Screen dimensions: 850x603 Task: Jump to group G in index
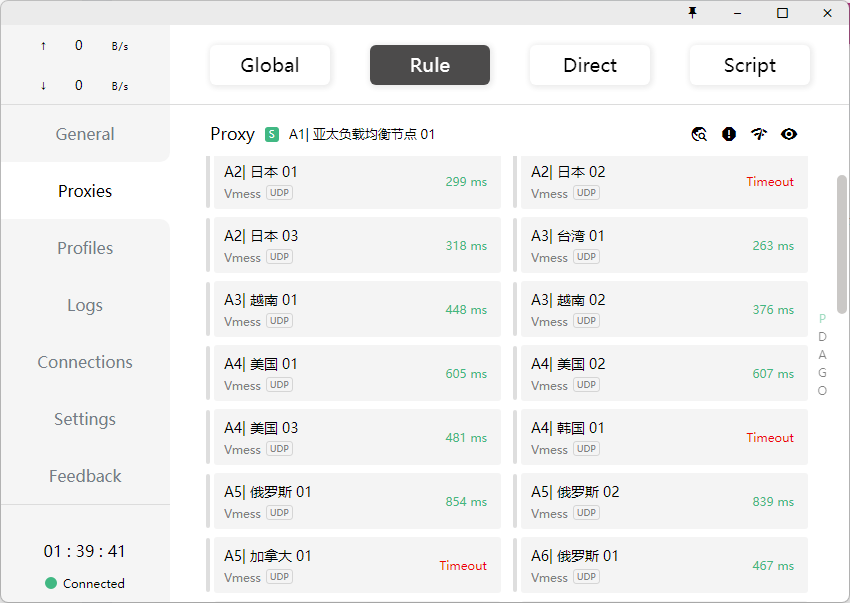pyautogui.click(x=822, y=373)
